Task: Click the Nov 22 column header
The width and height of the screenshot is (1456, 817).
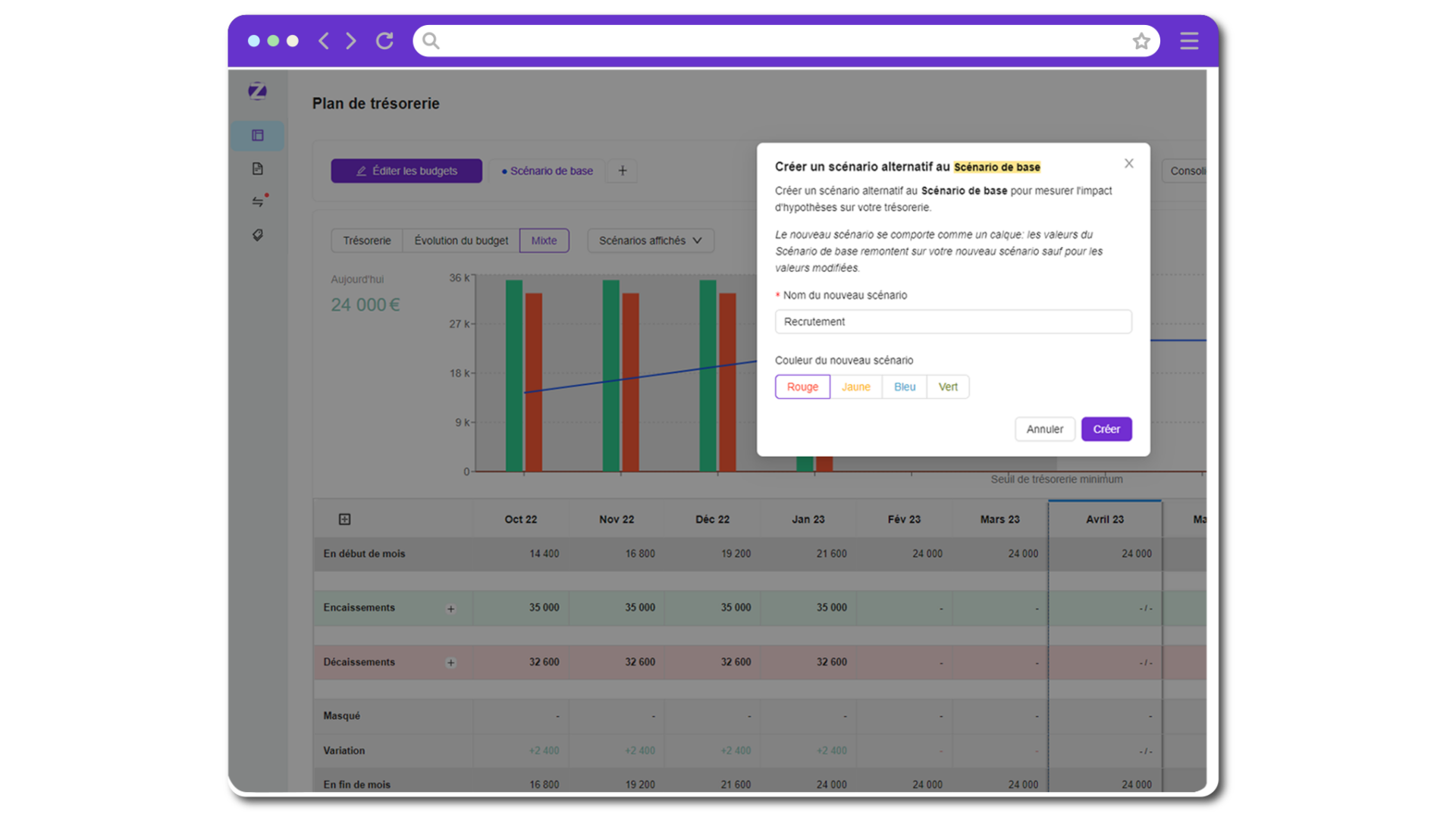Action: coord(617,519)
